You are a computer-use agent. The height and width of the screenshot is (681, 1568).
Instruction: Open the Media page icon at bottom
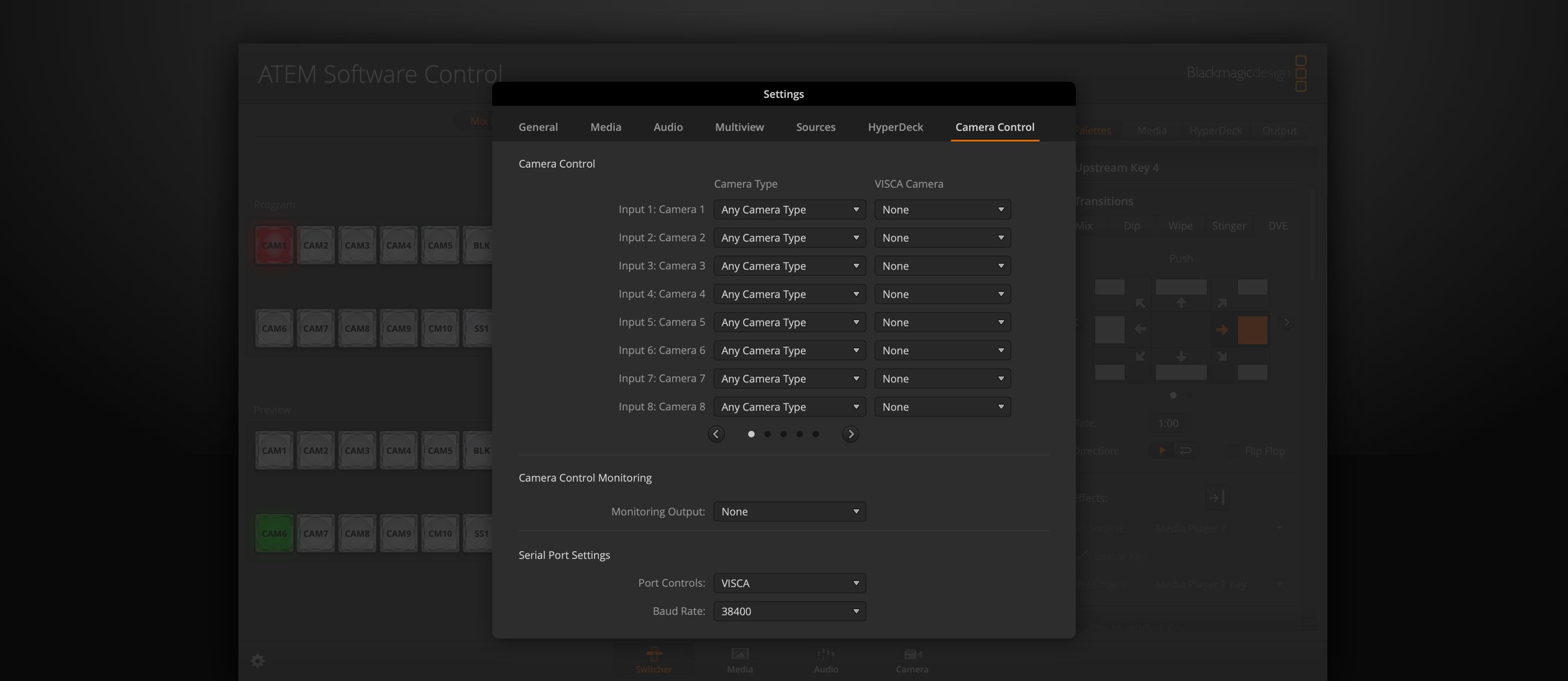[x=739, y=660]
